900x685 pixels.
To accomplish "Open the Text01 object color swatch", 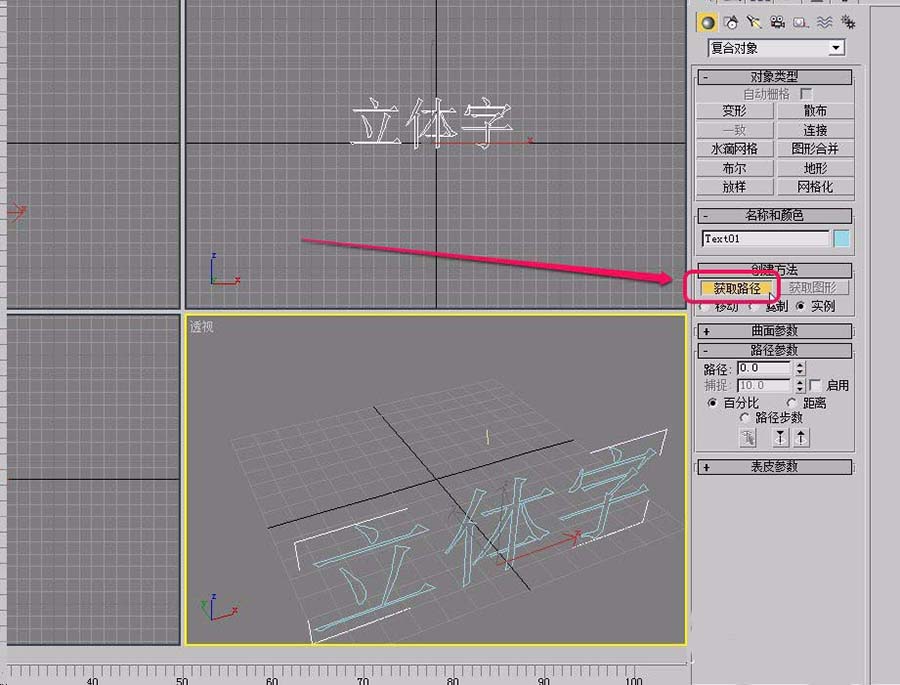I will 842,238.
